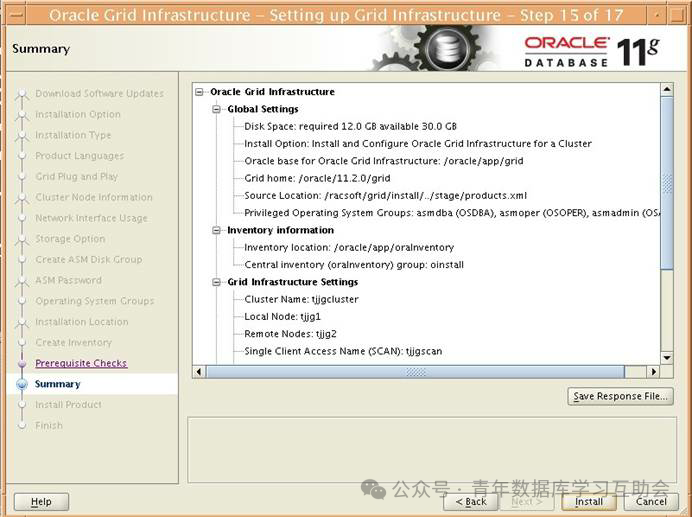Click Save Response File button

(620, 396)
